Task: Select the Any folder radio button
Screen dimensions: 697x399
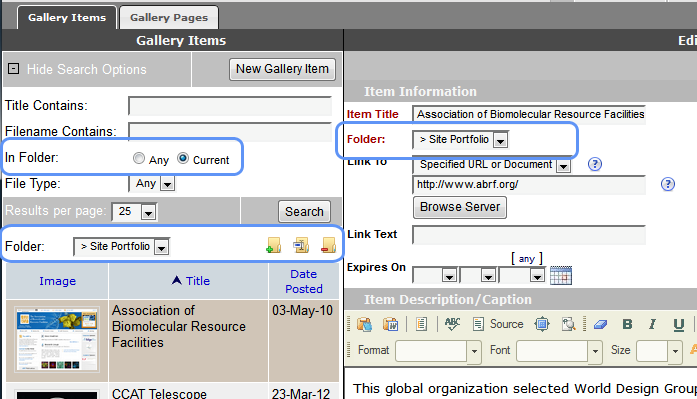Action: (139, 158)
